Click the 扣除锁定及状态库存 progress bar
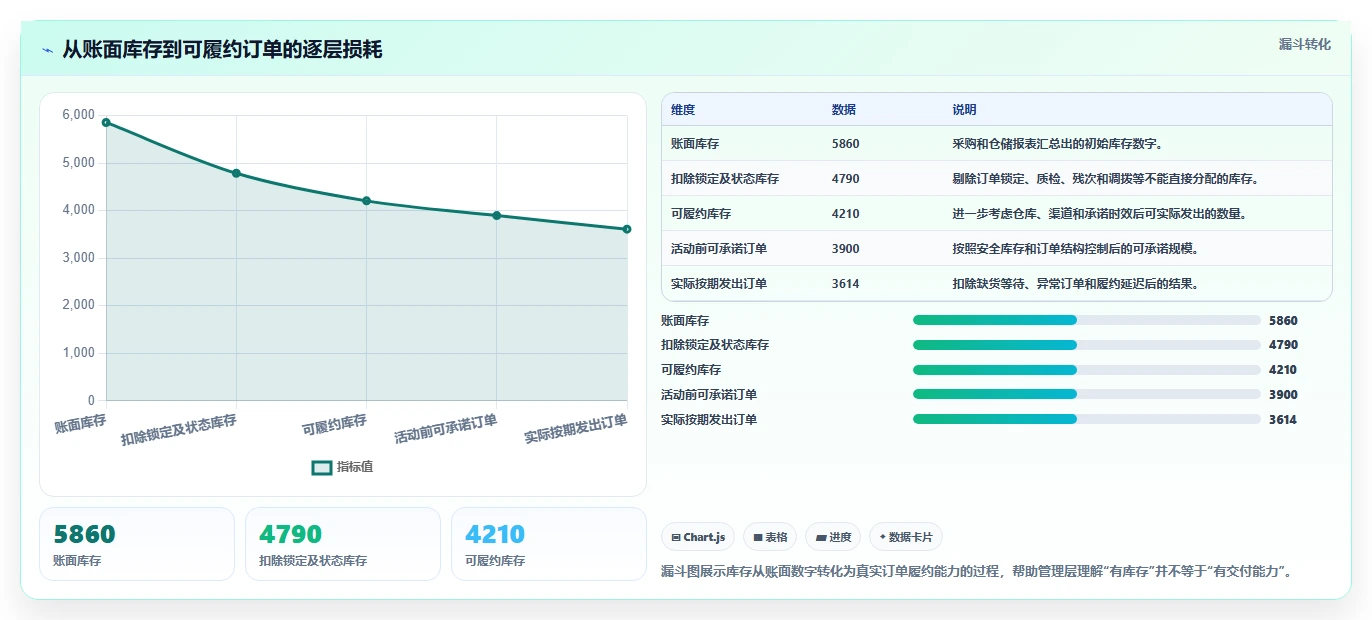This screenshot has height=620, width=1372. (x=1086, y=345)
